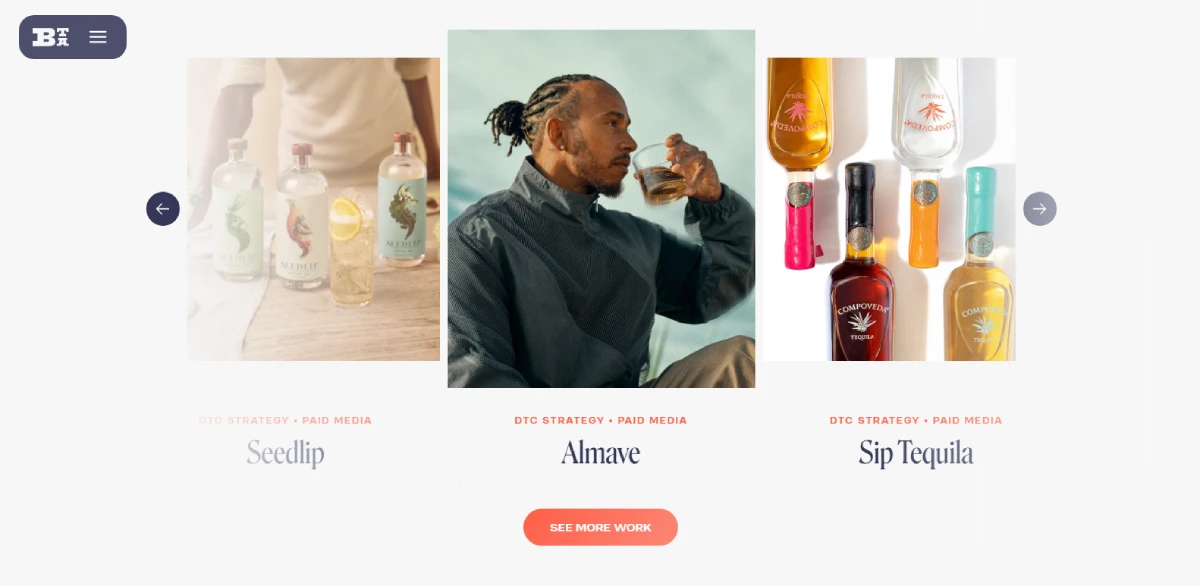Screen dimensions: 1200x586
Task: Click the Seedlip project title
Action: point(286,453)
